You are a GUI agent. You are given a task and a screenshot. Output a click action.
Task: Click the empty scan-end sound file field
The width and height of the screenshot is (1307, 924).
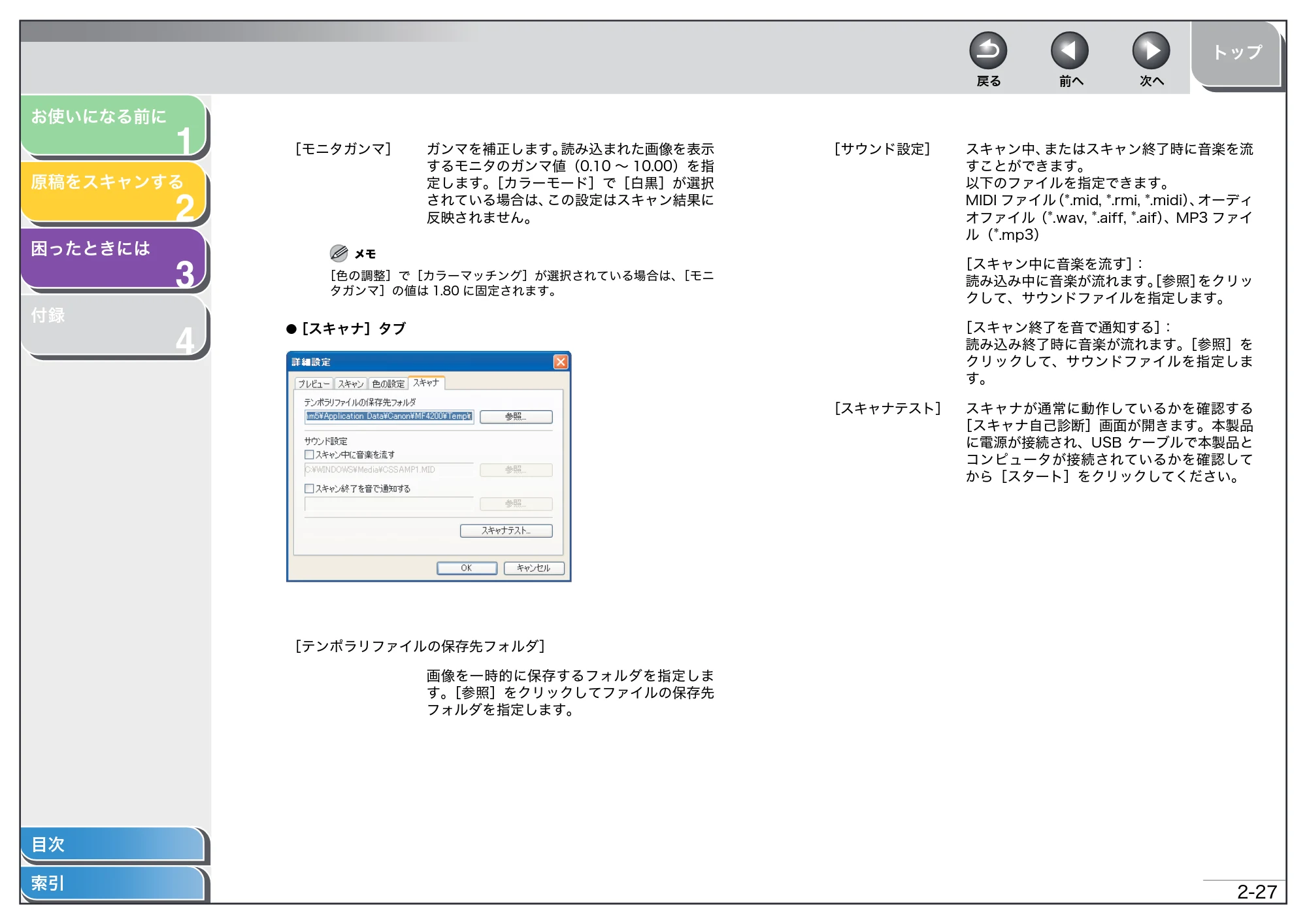point(389,504)
